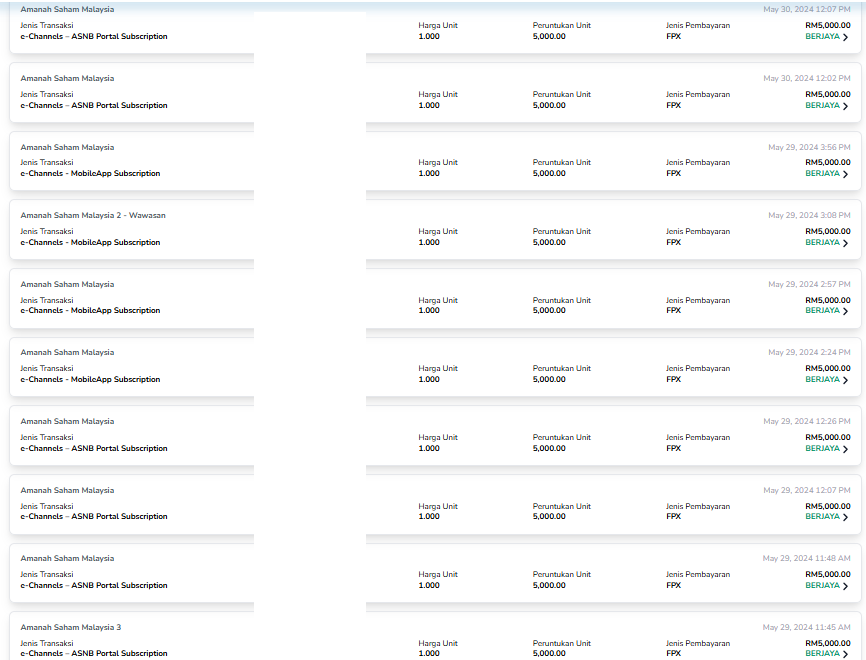
Task: Click BERJAYA status on May 29 2:24 PM card
Action: (x=822, y=379)
